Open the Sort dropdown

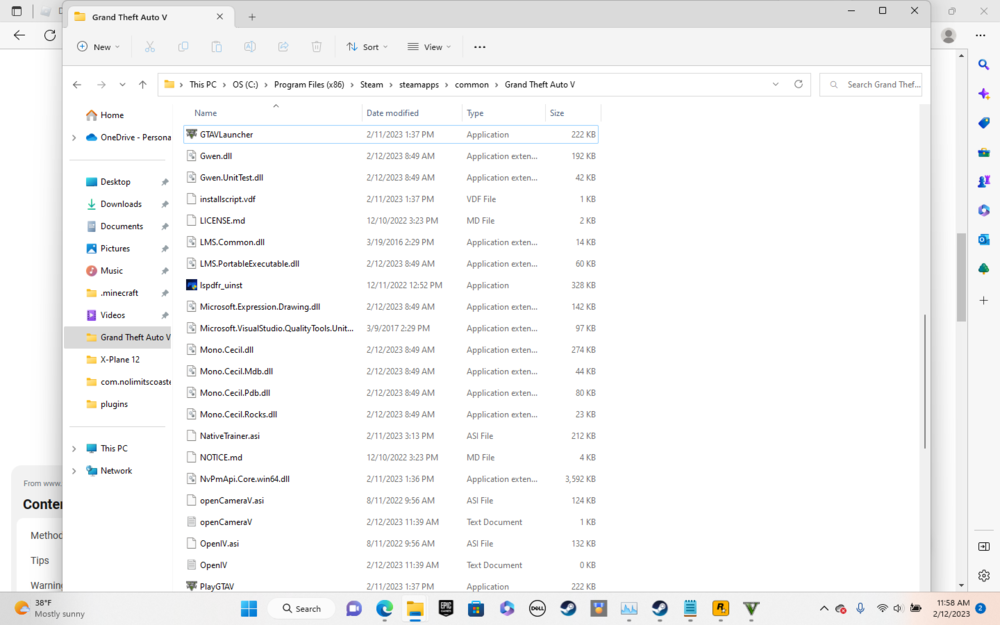366,46
